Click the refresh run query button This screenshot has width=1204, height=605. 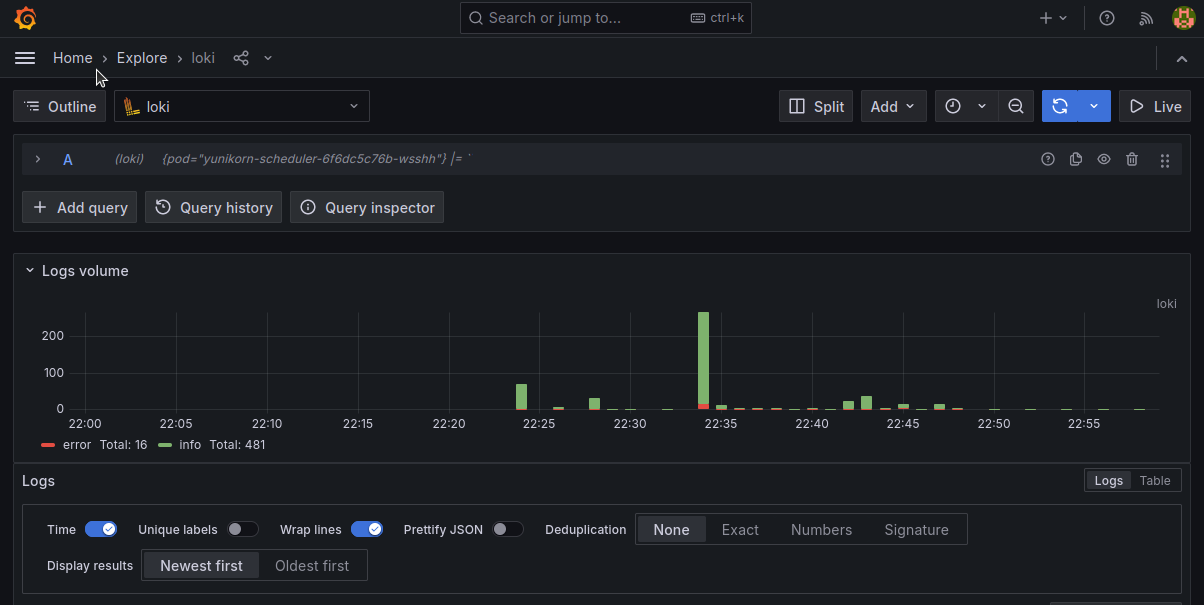click(1060, 106)
